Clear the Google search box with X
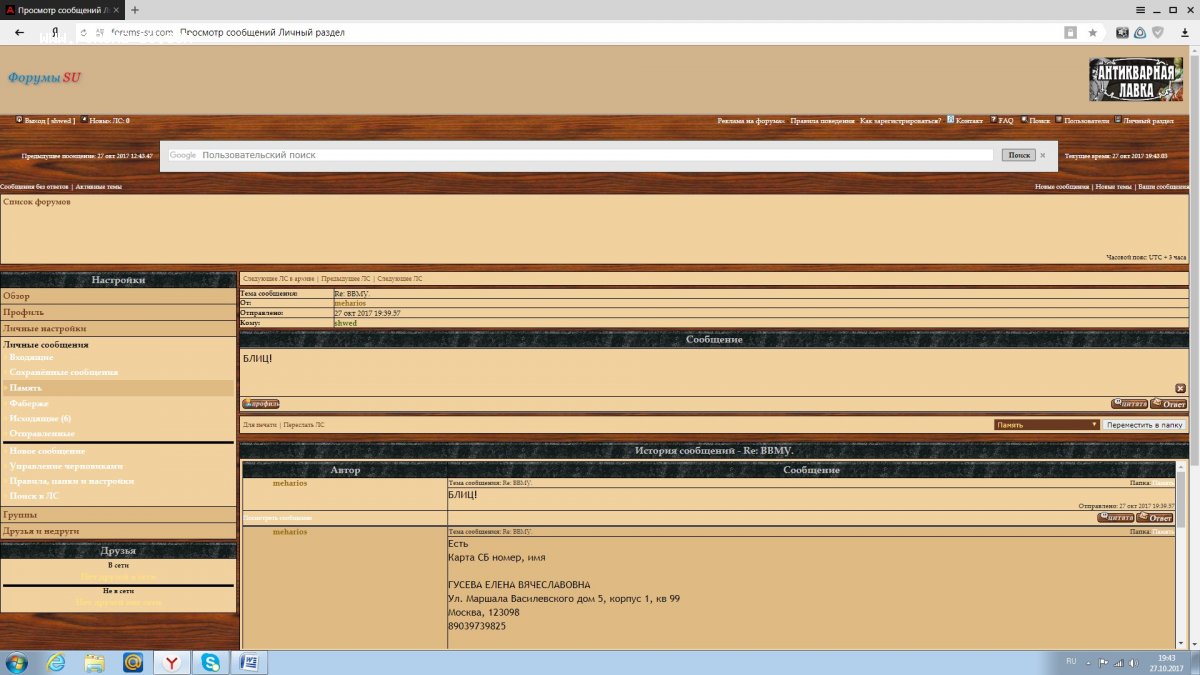1200x675 pixels. click(x=1042, y=155)
